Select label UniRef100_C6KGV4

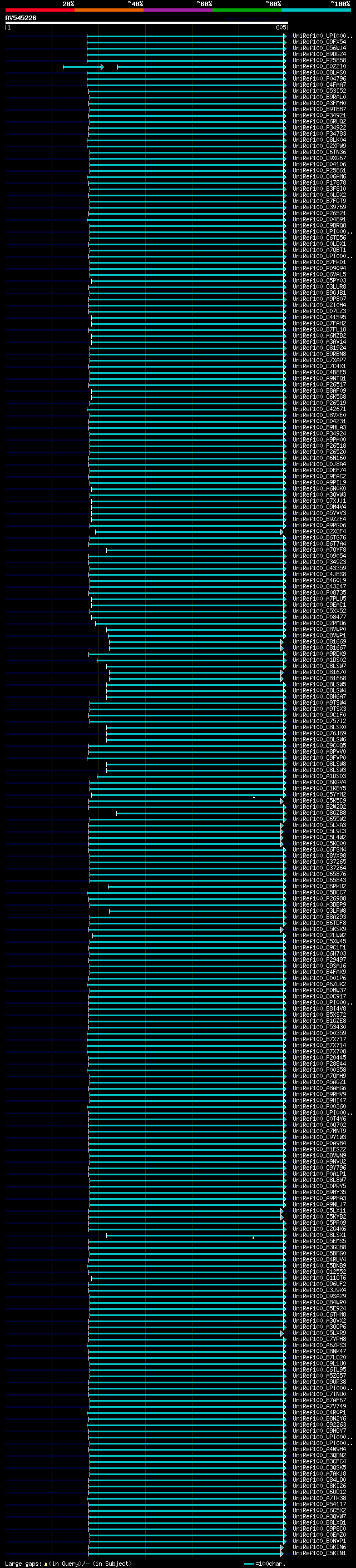[x=319, y=782]
